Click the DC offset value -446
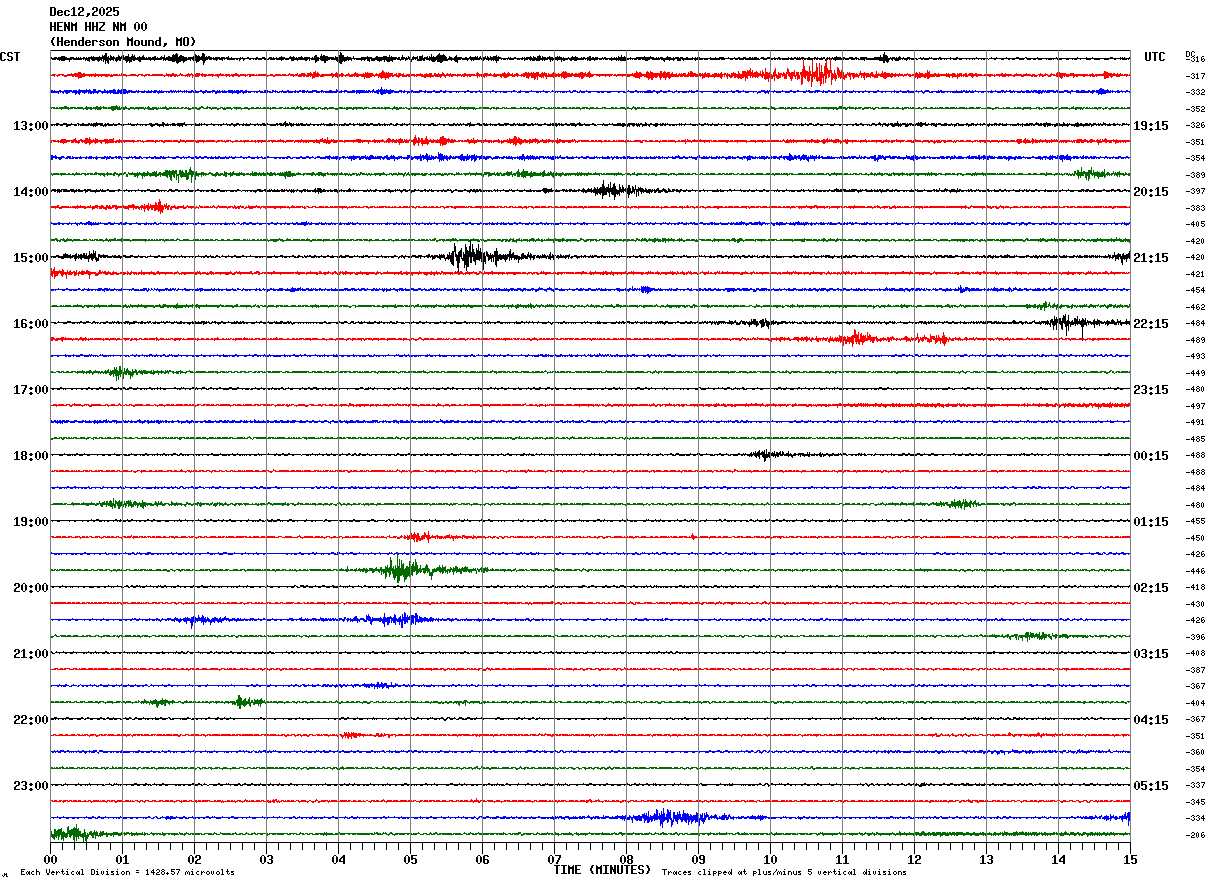The width and height of the screenshot is (1210, 886). [x=1195, y=571]
